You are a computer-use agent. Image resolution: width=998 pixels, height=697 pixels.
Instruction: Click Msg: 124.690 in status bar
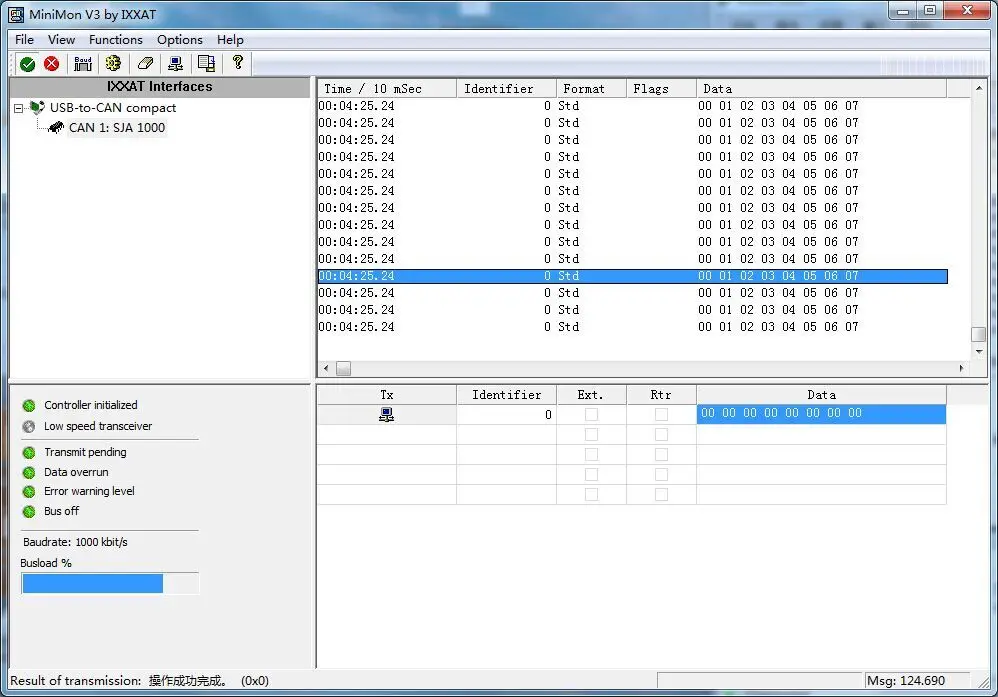tap(906, 680)
